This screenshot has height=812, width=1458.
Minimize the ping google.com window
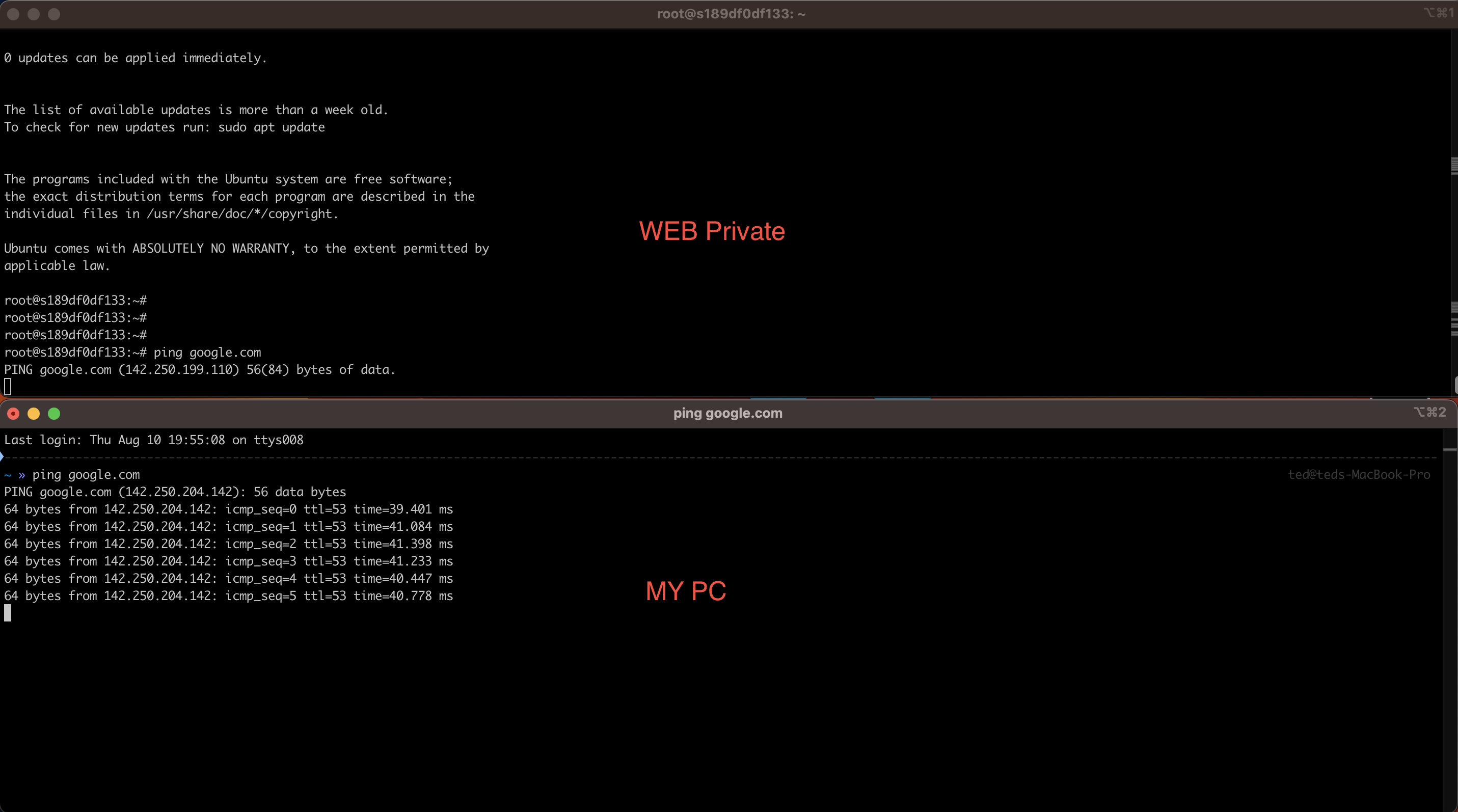34,414
